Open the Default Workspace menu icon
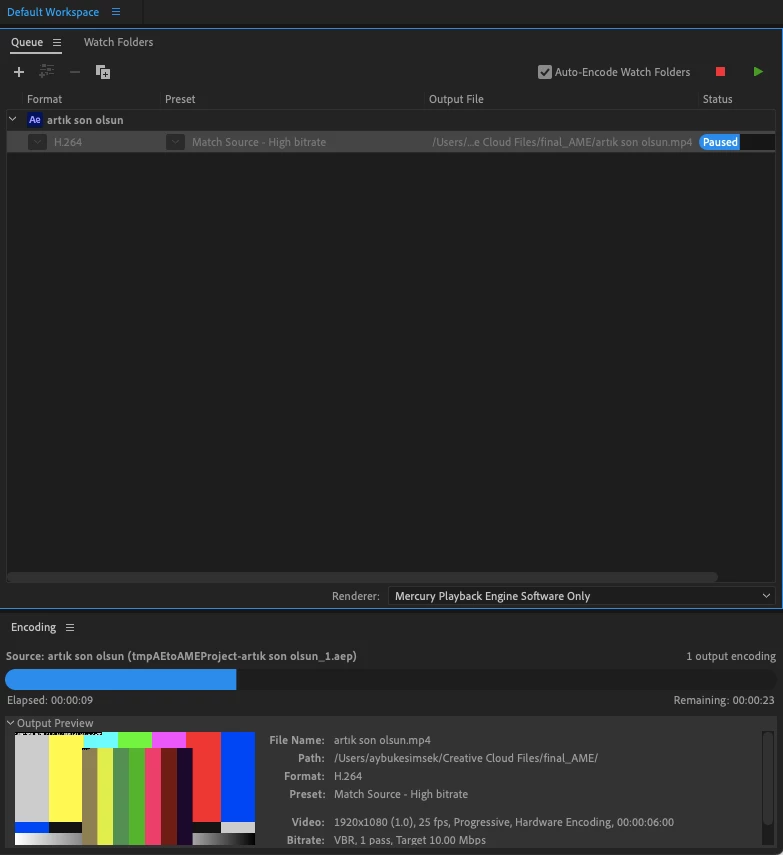The height and width of the screenshot is (855, 783). tap(116, 12)
